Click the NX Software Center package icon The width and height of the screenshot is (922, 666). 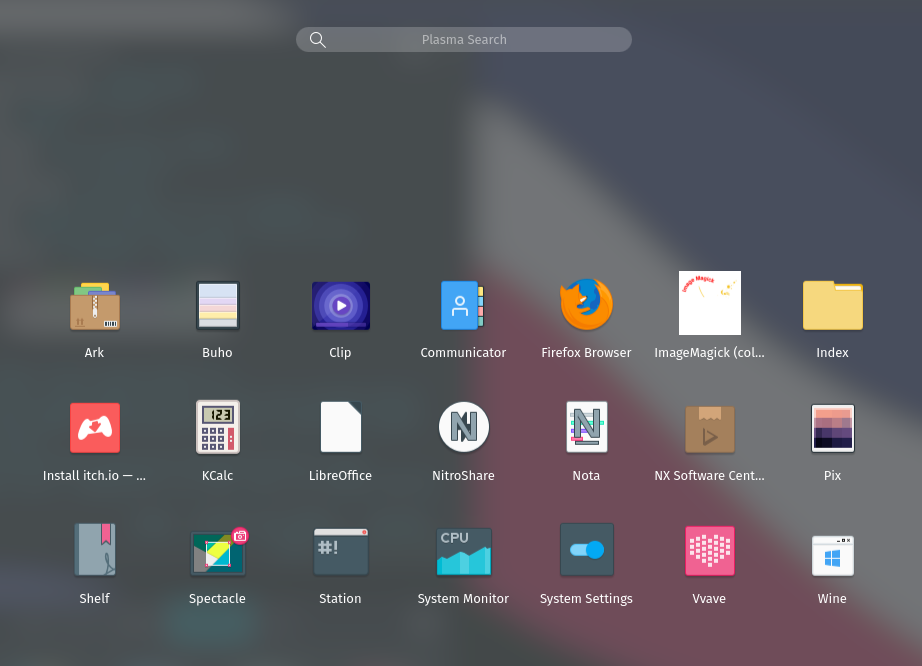point(710,429)
